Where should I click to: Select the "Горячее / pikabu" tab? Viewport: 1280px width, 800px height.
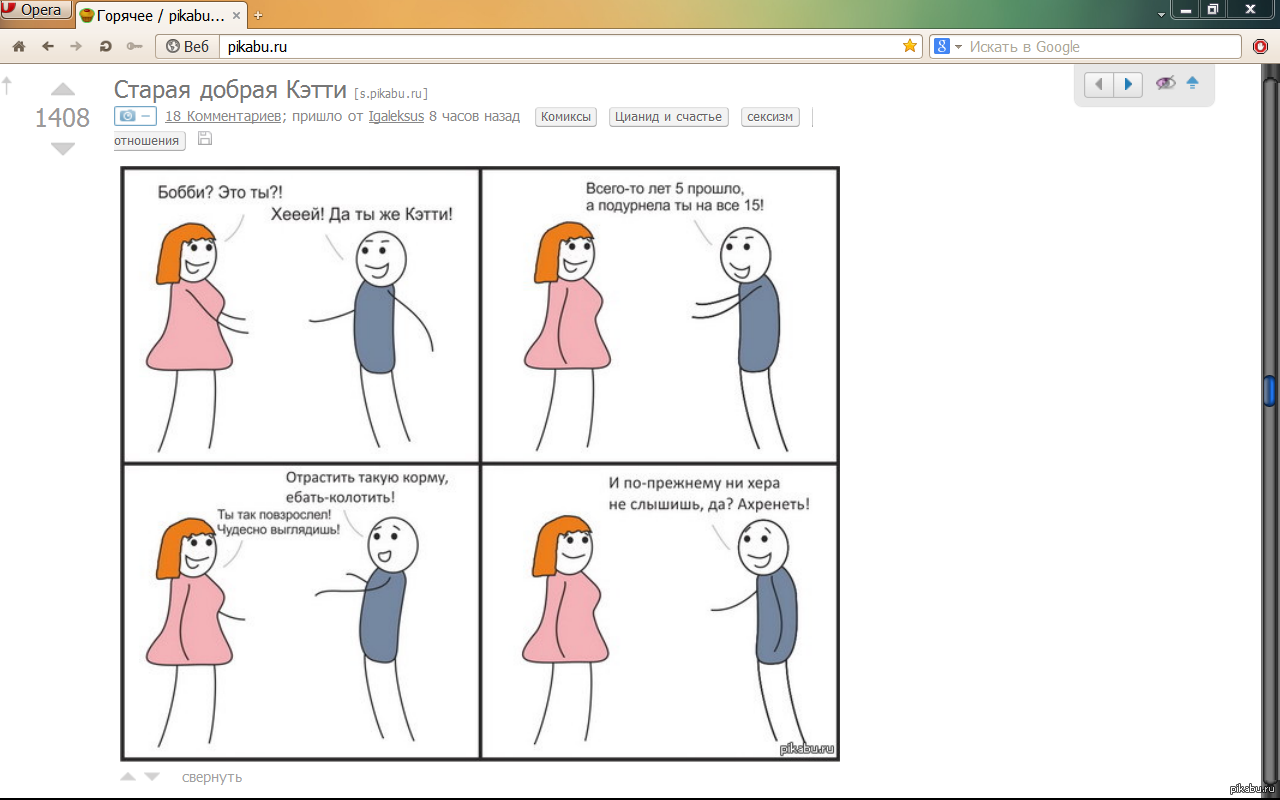tap(158, 15)
